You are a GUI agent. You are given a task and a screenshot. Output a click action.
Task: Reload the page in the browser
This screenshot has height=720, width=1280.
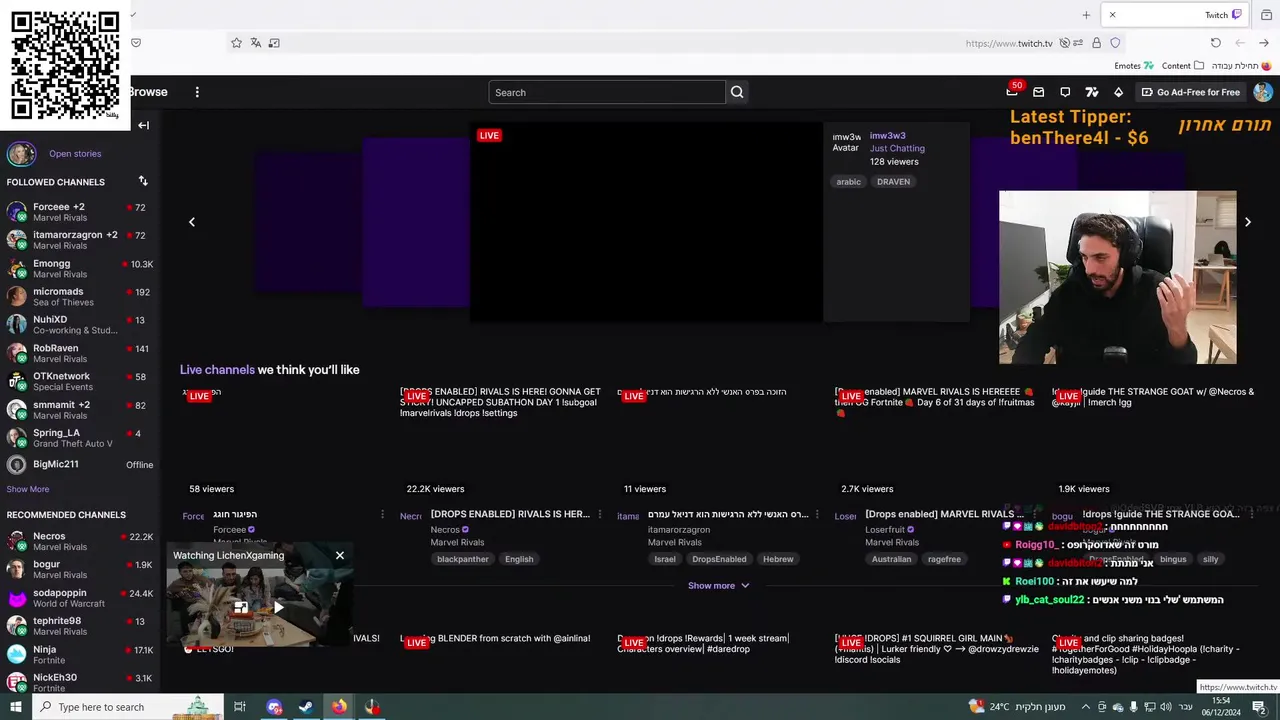click(1215, 43)
